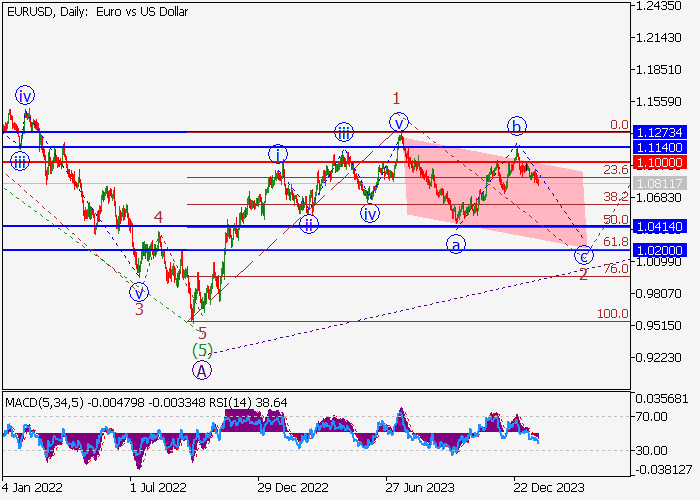
Task: Click the circled ii wave label
Action: click(x=308, y=224)
